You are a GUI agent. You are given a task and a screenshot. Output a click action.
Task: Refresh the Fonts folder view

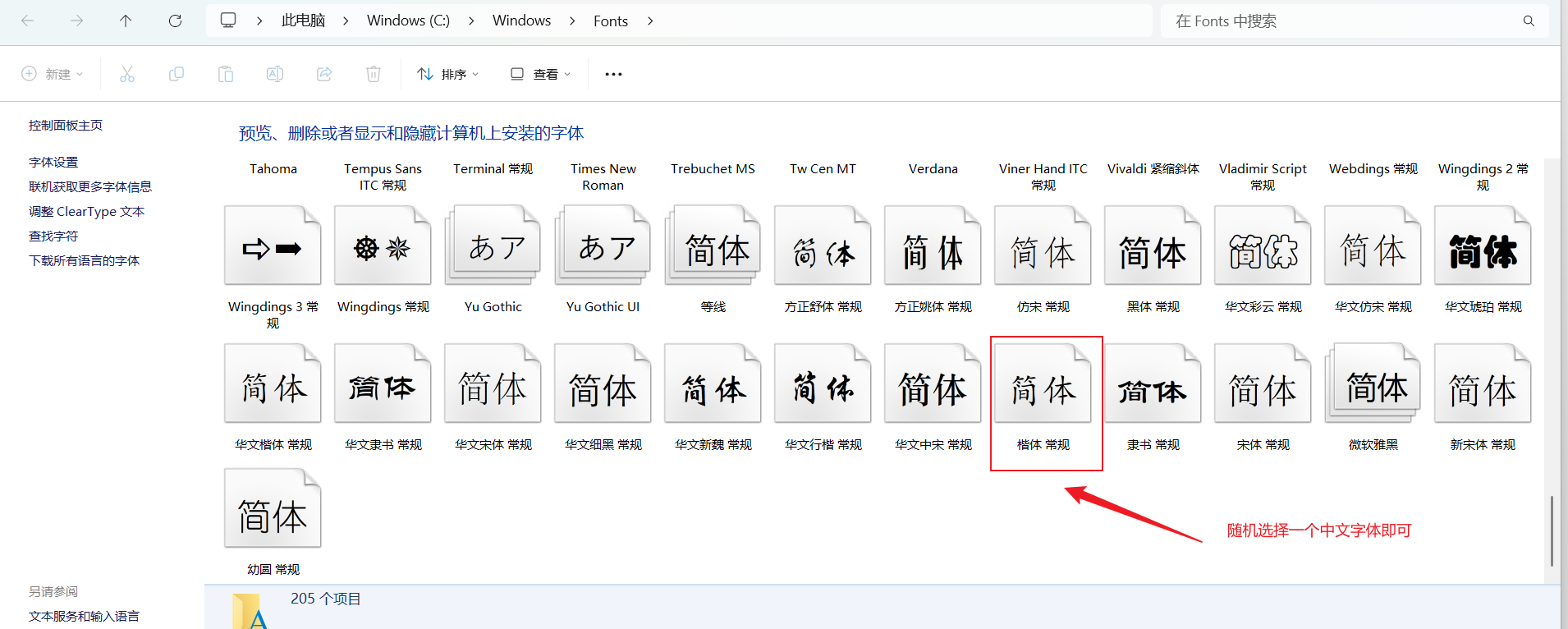[175, 21]
